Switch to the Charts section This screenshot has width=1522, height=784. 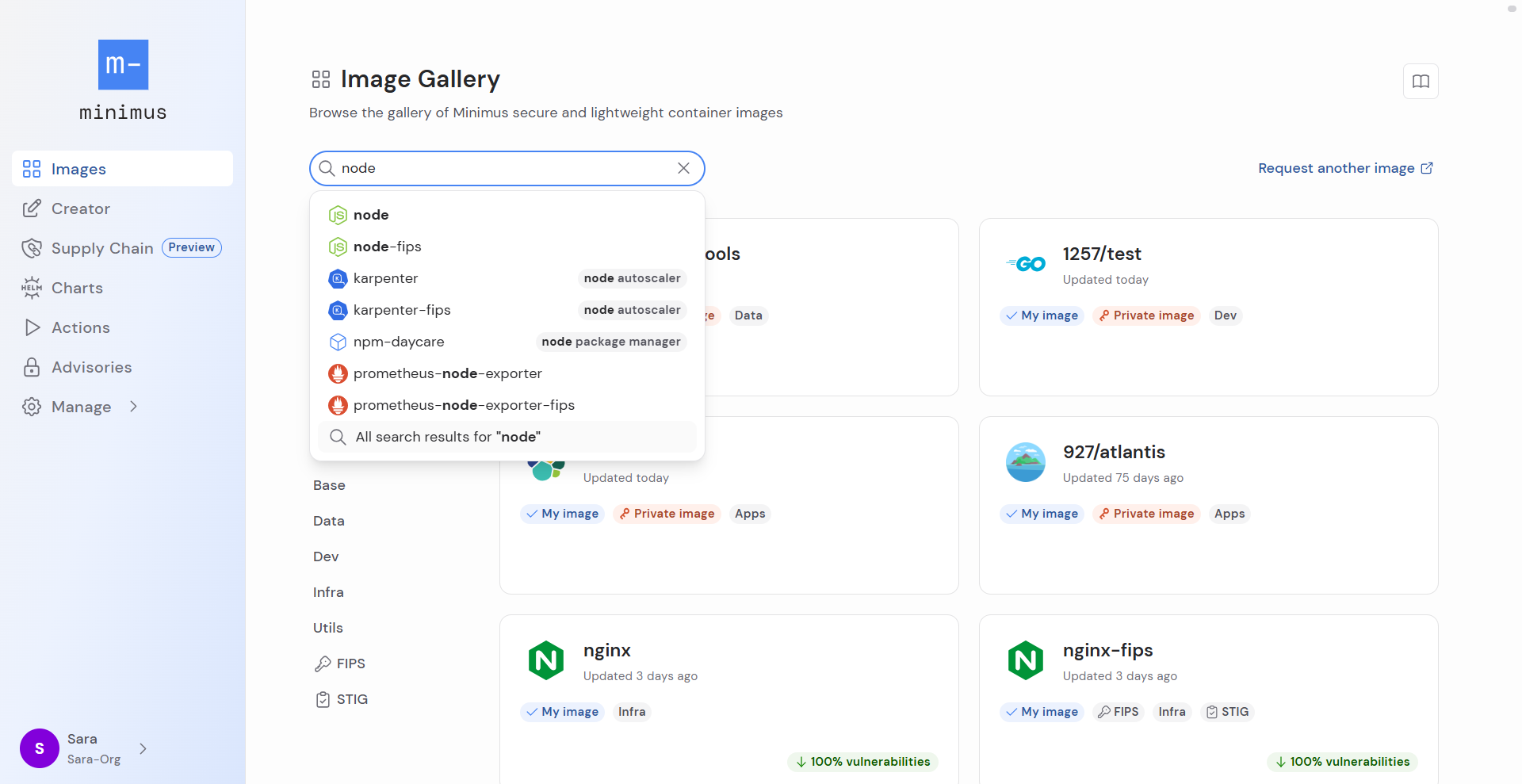click(x=78, y=288)
